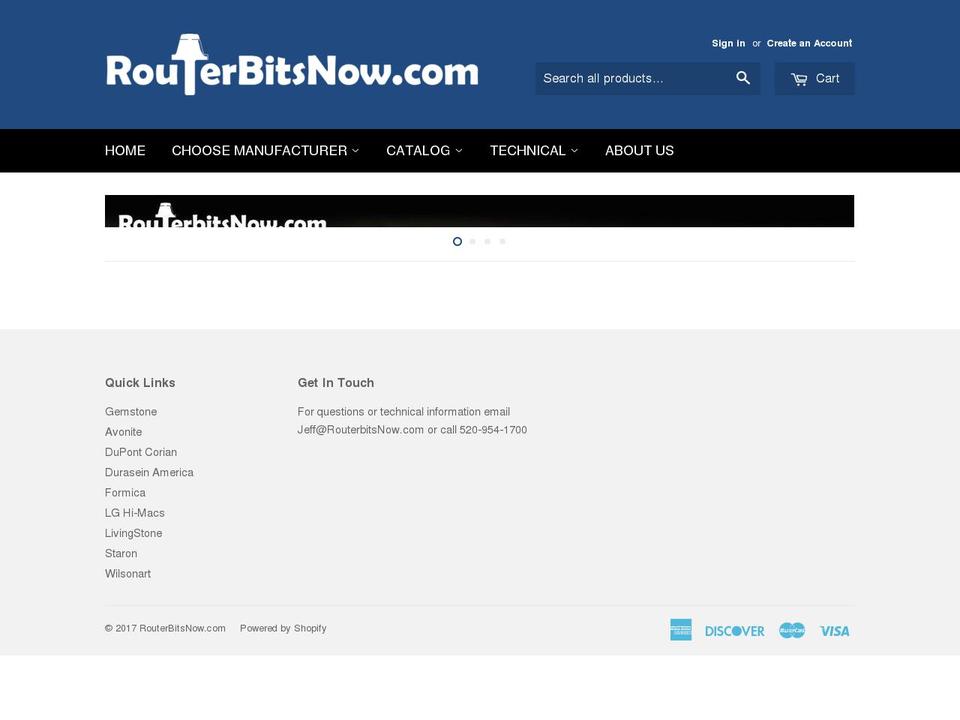Open the shopping Cart icon

[815, 77]
